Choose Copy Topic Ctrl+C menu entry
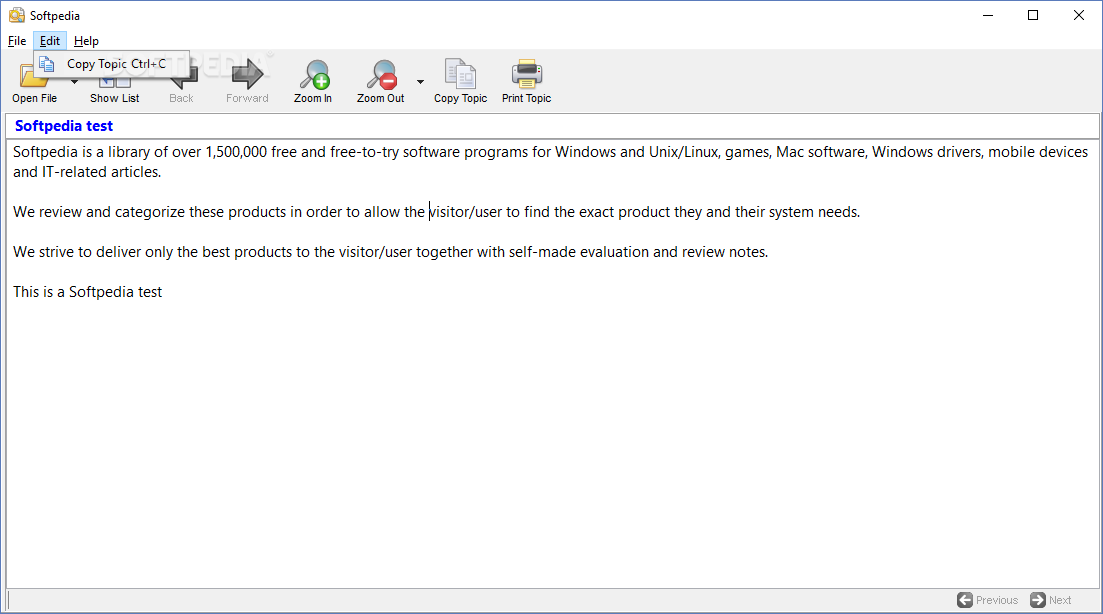This screenshot has width=1103, height=614. 112,64
